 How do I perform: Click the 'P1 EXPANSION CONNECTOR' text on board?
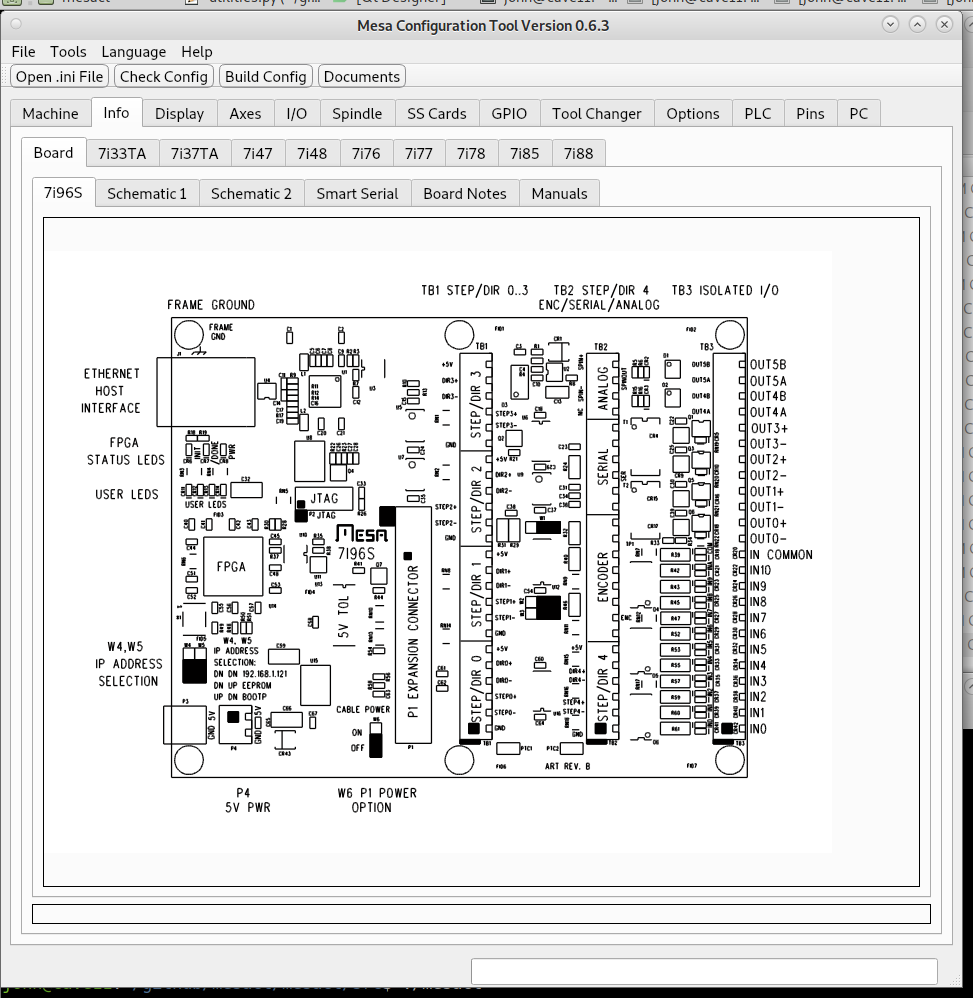point(413,642)
